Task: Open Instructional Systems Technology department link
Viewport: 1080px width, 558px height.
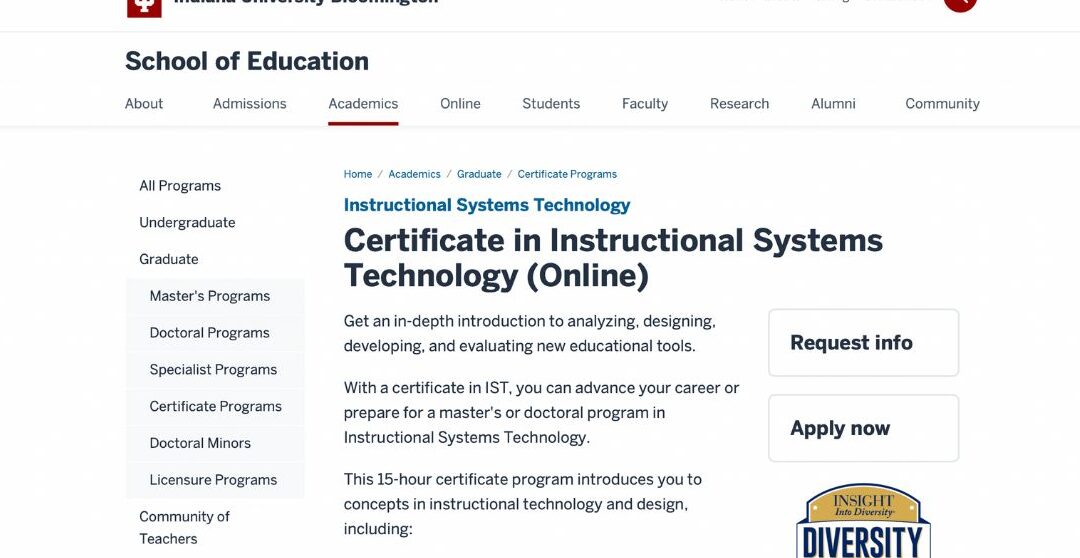Action: click(487, 205)
